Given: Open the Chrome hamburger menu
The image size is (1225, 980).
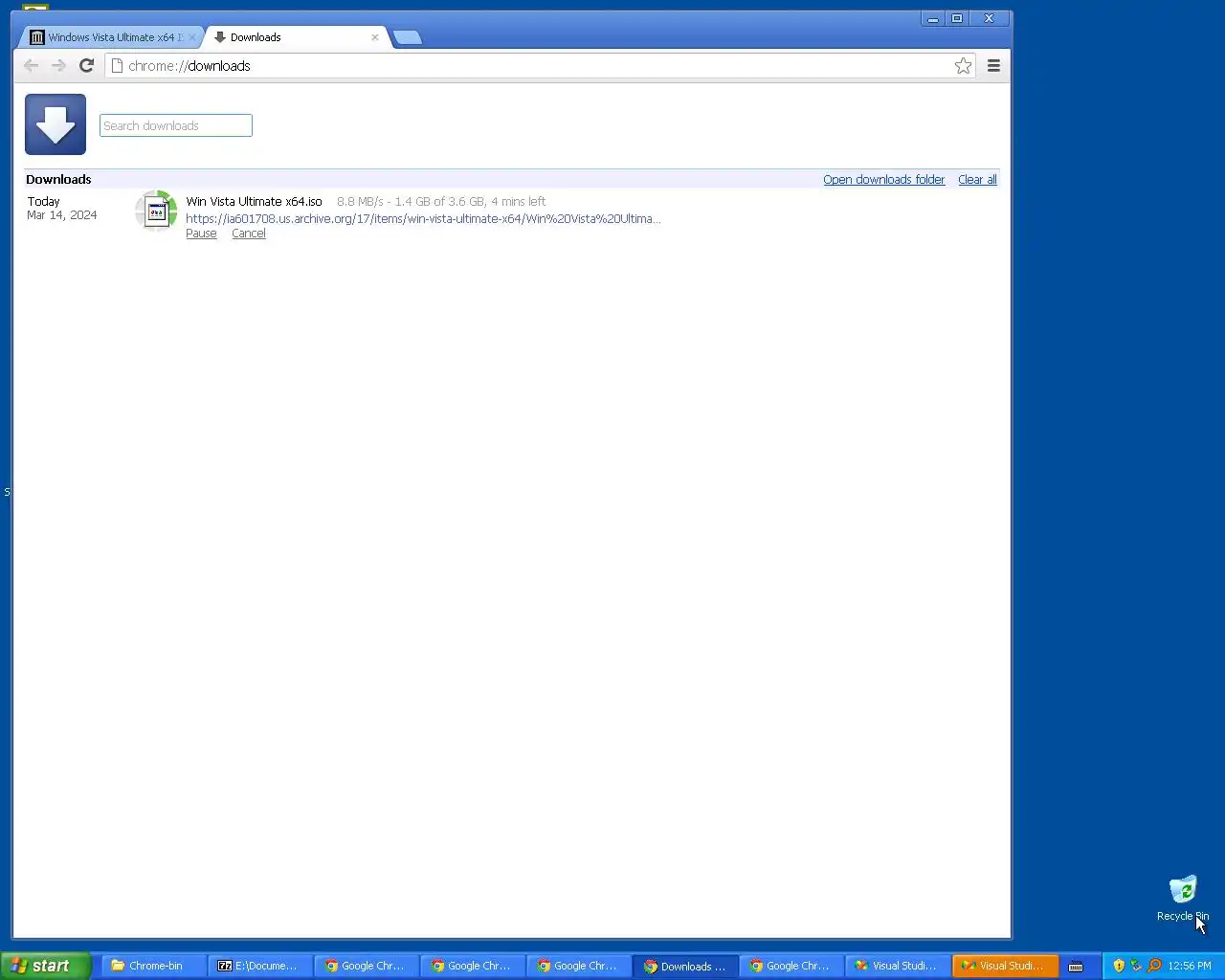Looking at the screenshot, I should click(x=993, y=66).
